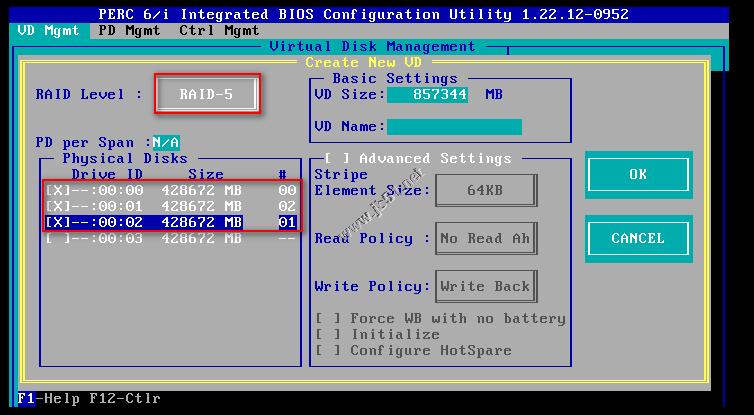Image resolution: width=754 pixels, height=415 pixels.
Task: Switch to the VD Mgmt tab
Action: (x=48, y=30)
